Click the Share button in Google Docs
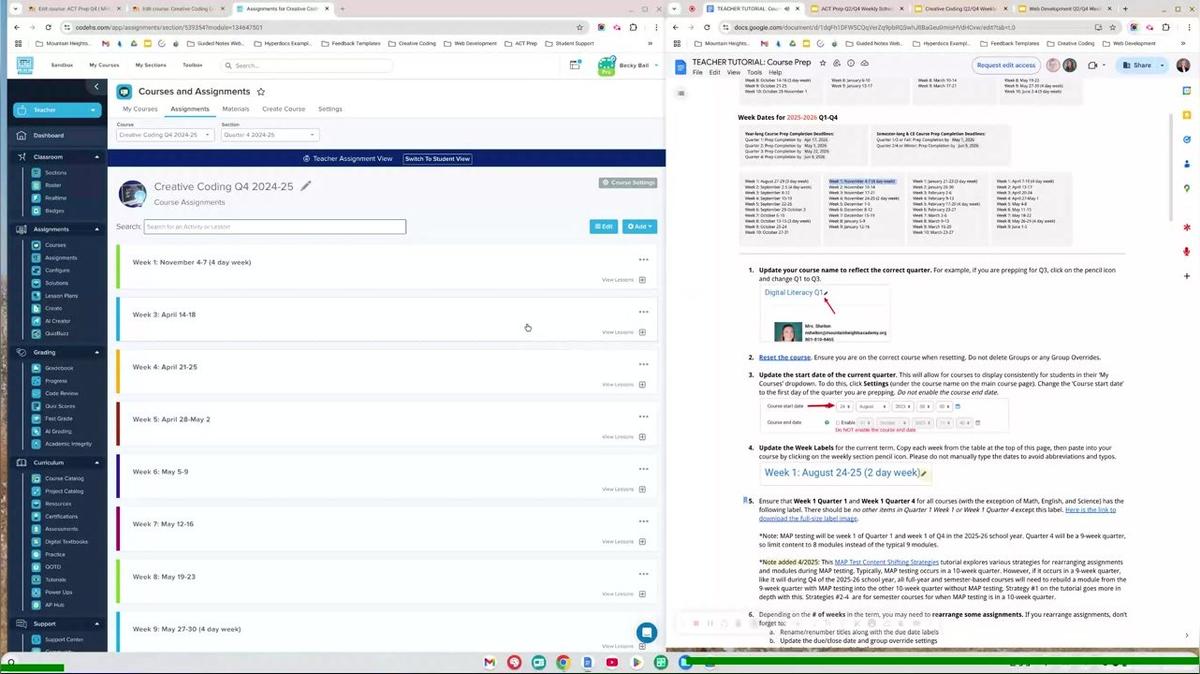 (x=1136, y=65)
